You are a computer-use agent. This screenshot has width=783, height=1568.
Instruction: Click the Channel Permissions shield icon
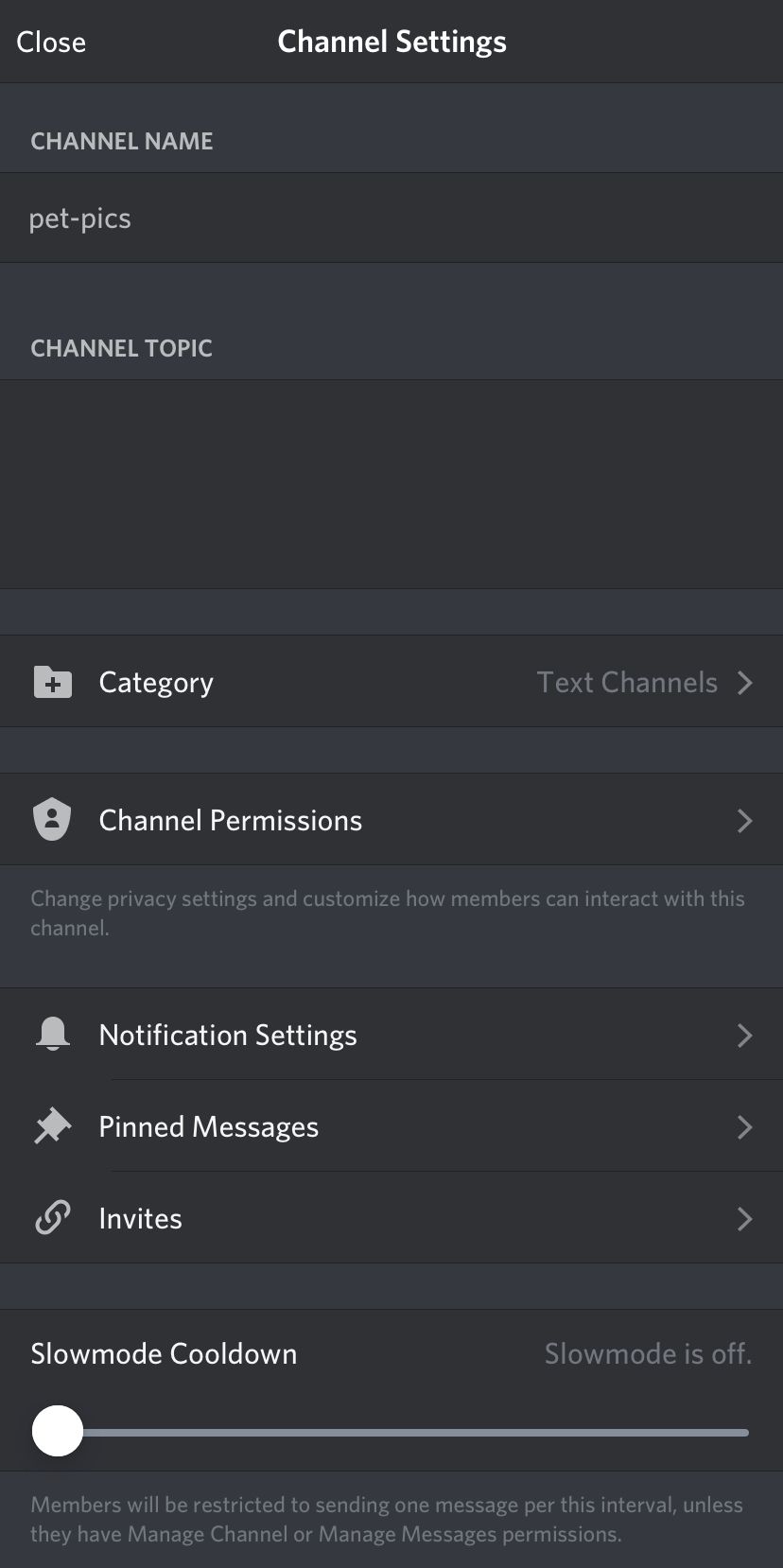(x=52, y=819)
